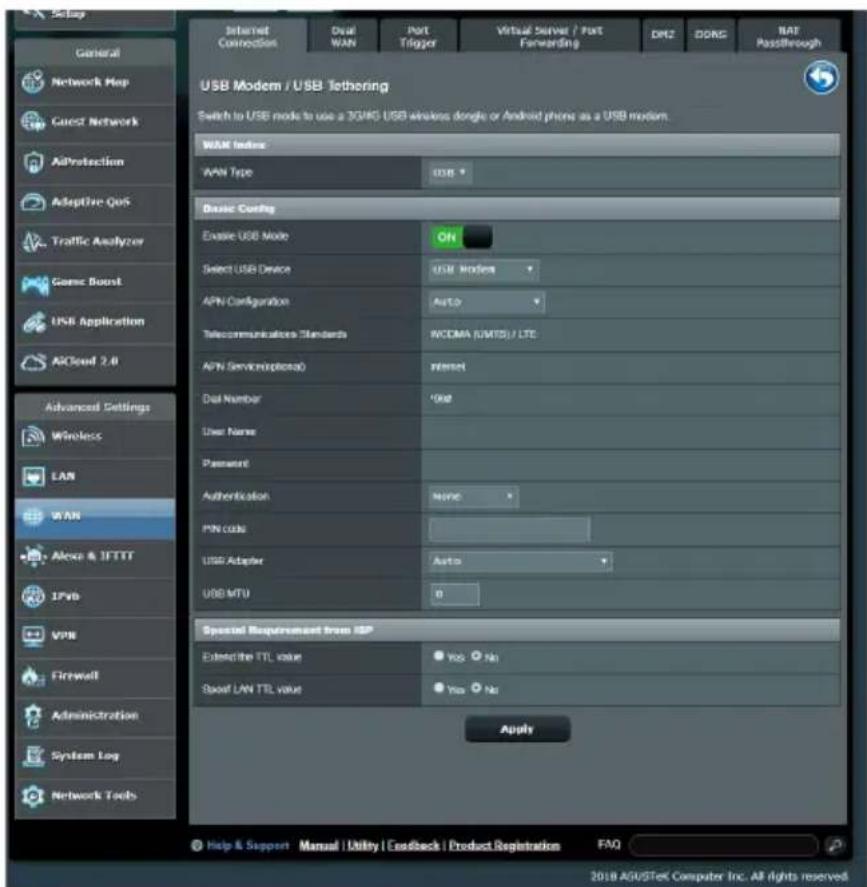Select No for Extend the TTL value
The width and height of the screenshot is (867, 887).
[x=476, y=656]
